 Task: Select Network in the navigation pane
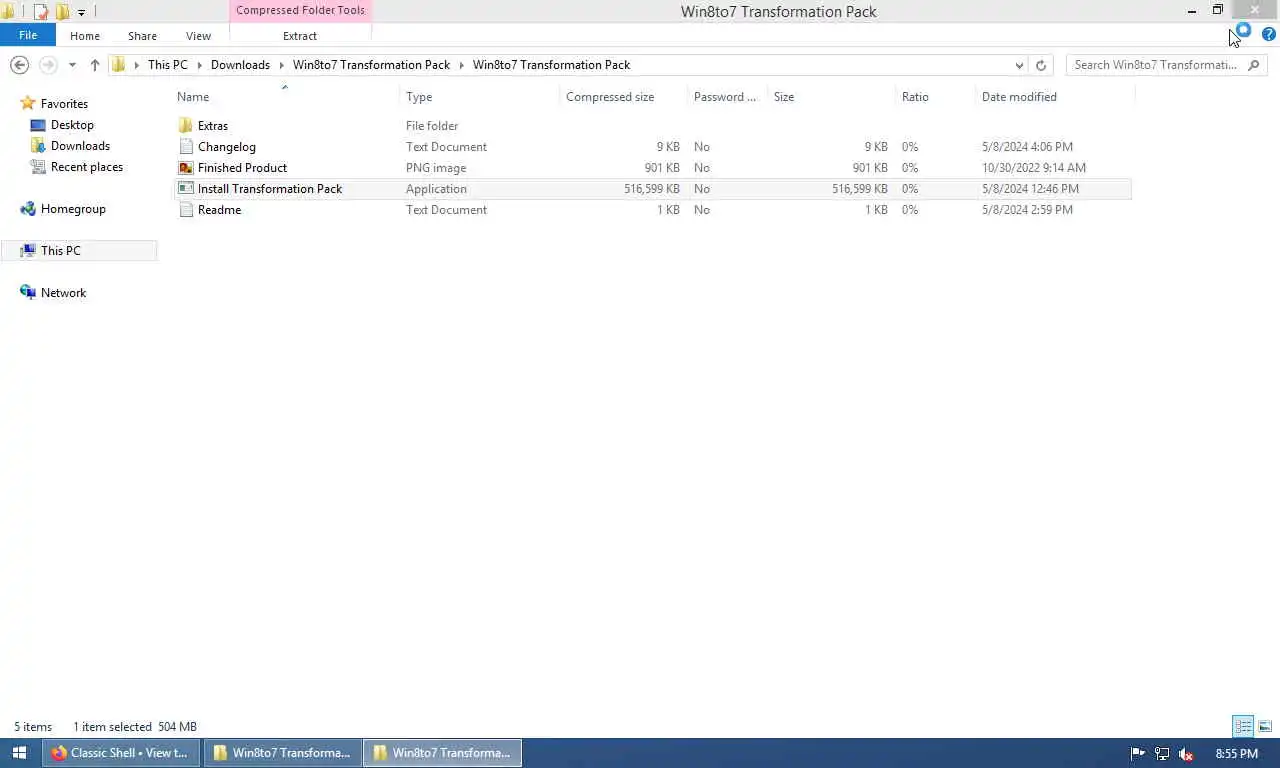click(x=63, y=293)
